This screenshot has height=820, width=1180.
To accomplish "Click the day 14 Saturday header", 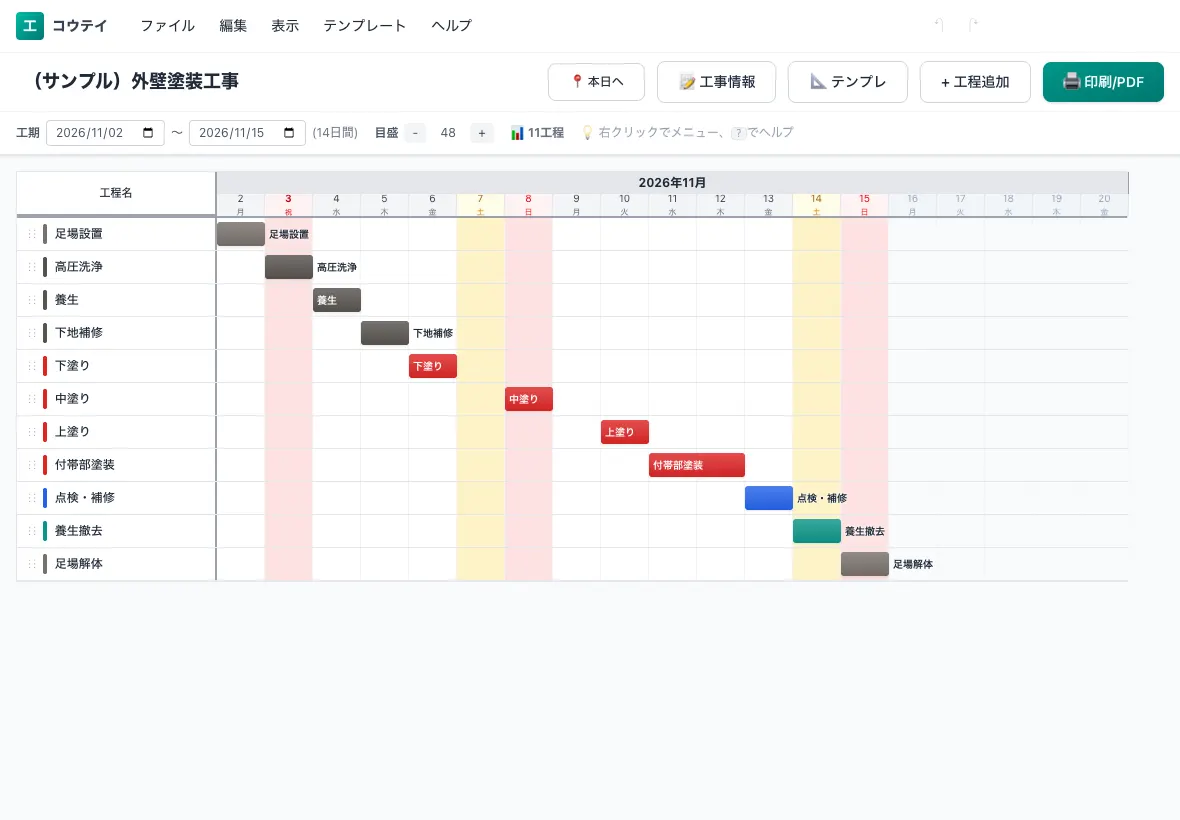I will point(817,205).
